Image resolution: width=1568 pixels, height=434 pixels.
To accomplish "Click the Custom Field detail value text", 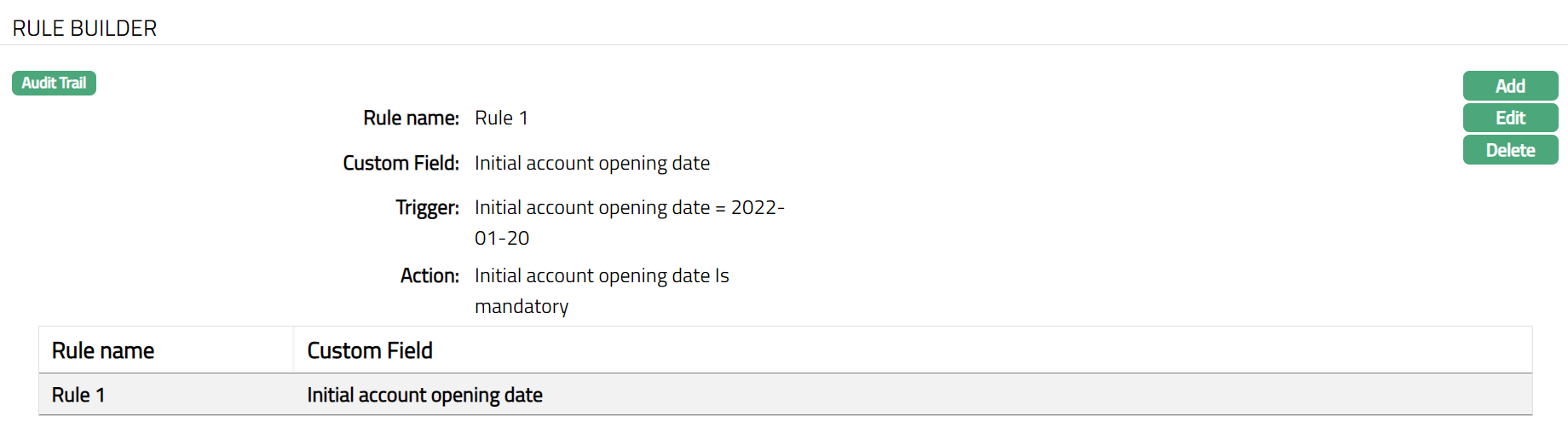I will point(591,163).
